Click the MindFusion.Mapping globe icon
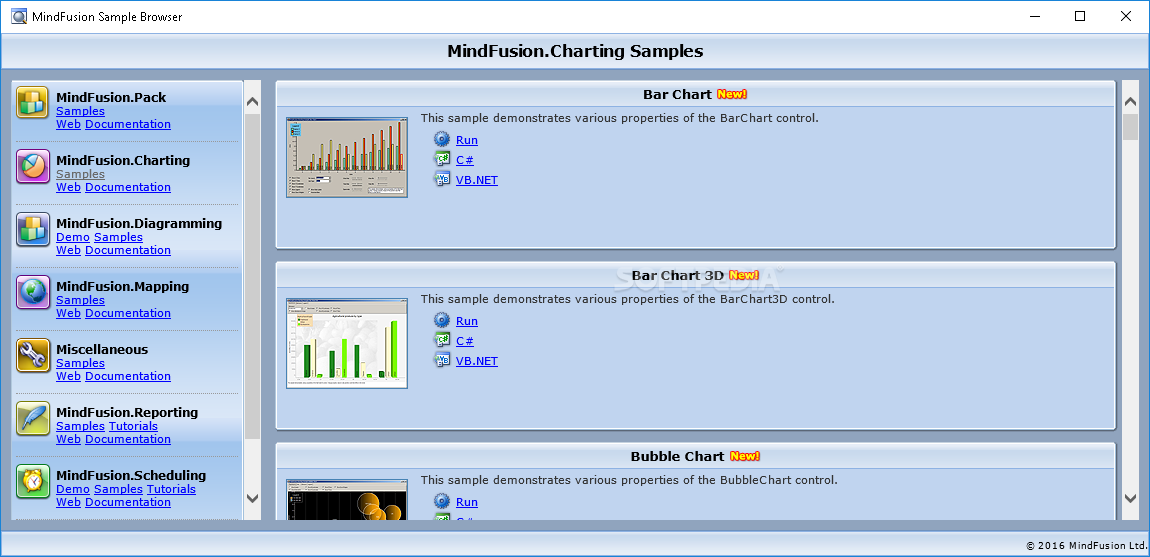The height and width of the screenshot is (557, 1150). [33, 292]
